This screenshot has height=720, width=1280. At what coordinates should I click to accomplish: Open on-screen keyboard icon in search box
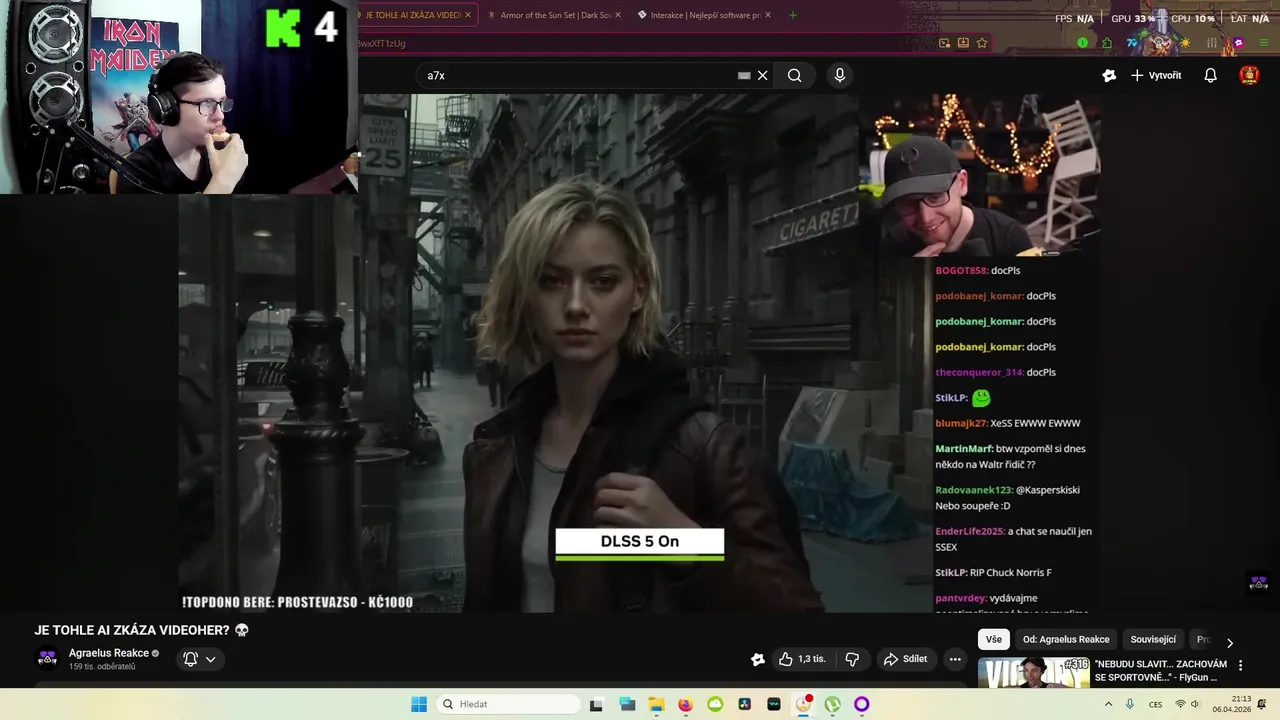pos(744,75)
